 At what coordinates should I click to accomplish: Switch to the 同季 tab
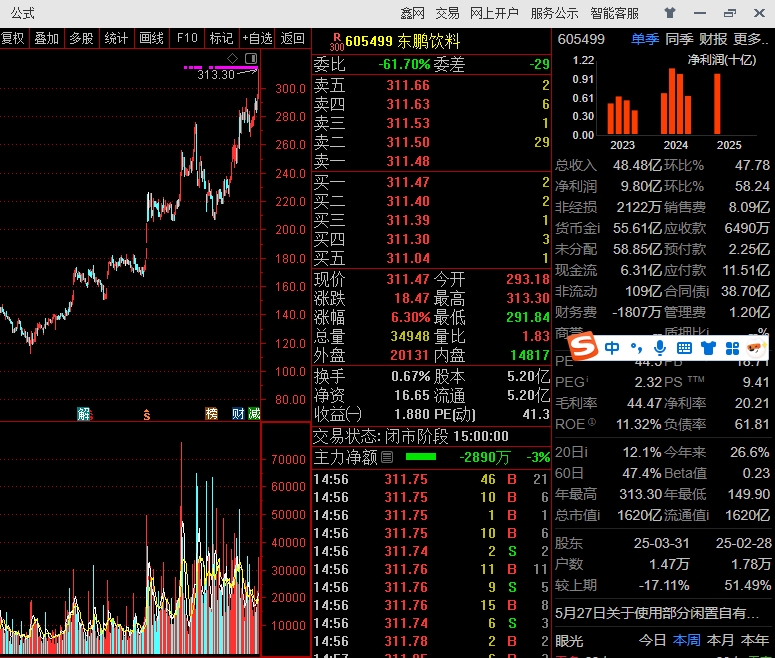[x=679, y=39]
